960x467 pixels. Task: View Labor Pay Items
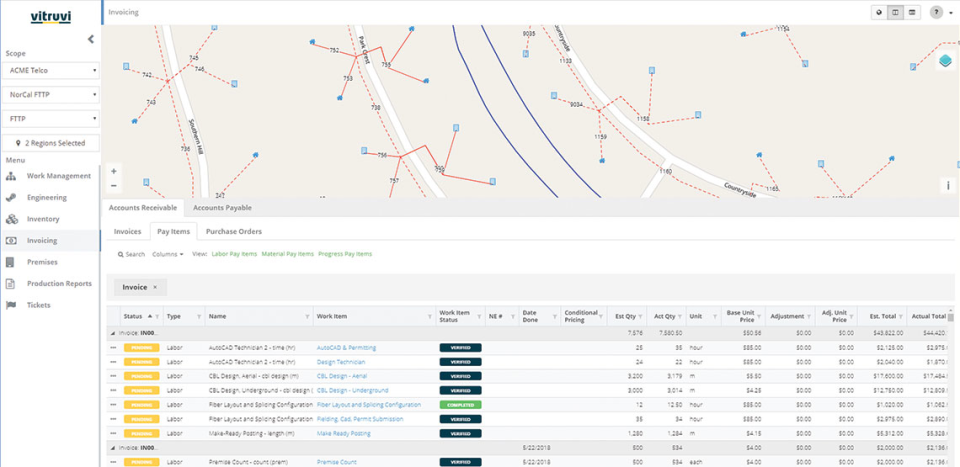click(x=233, y=253)
